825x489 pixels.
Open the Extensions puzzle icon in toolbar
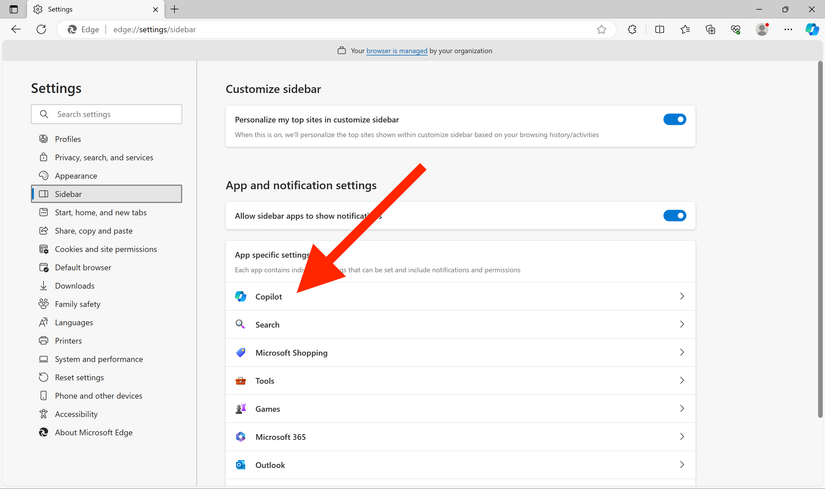click(632, 30)
